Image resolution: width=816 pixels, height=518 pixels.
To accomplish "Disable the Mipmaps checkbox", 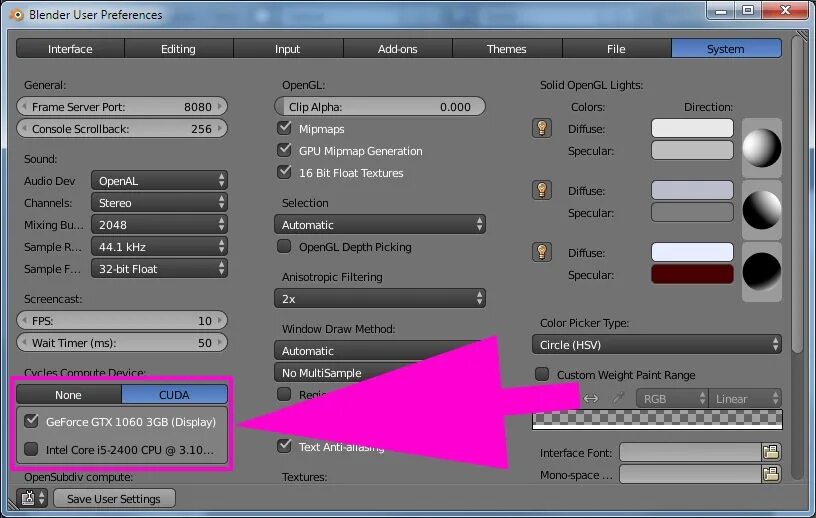I will pos(284,128).
